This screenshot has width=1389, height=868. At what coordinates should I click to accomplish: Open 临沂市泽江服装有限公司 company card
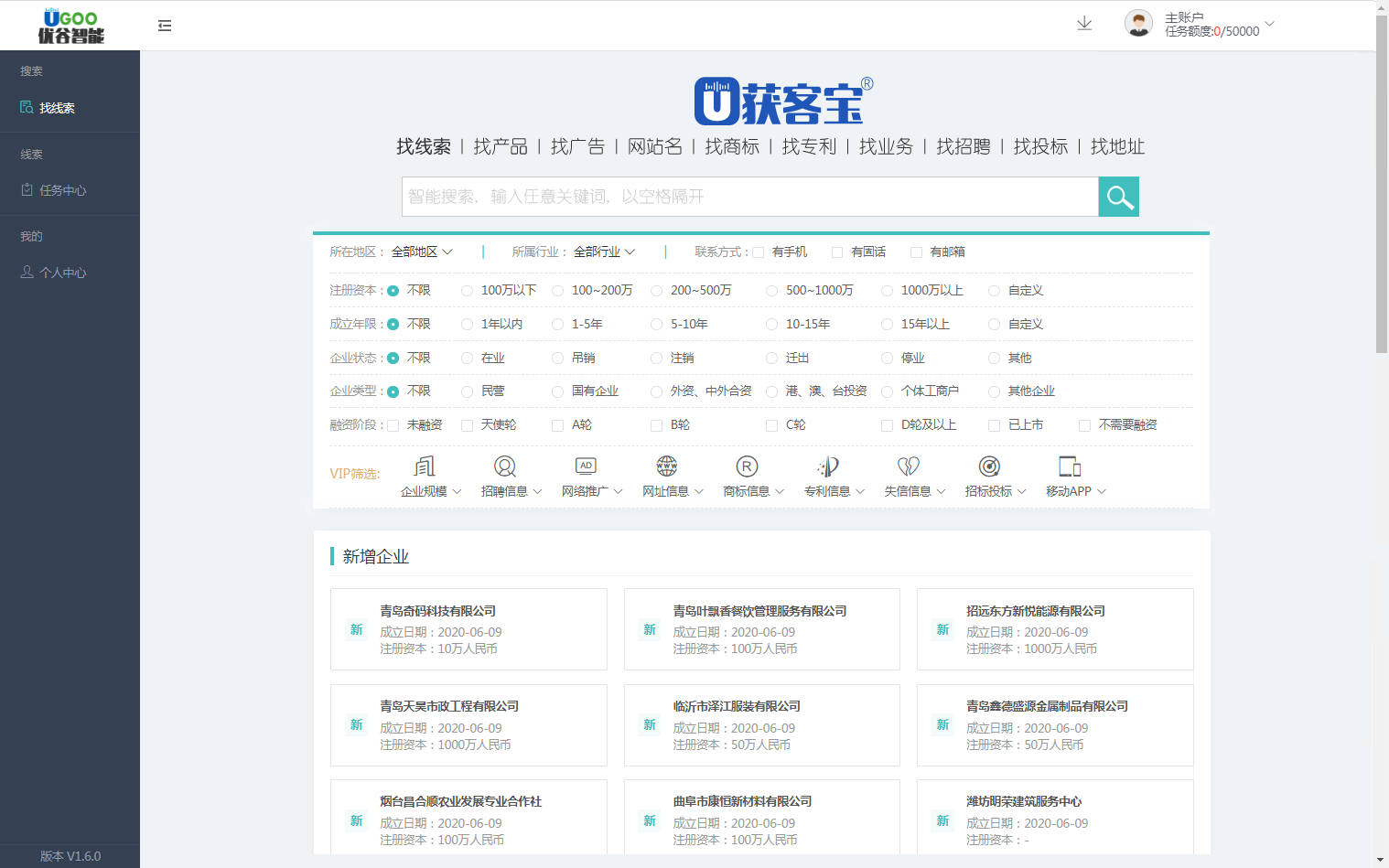tap(762, 725)
